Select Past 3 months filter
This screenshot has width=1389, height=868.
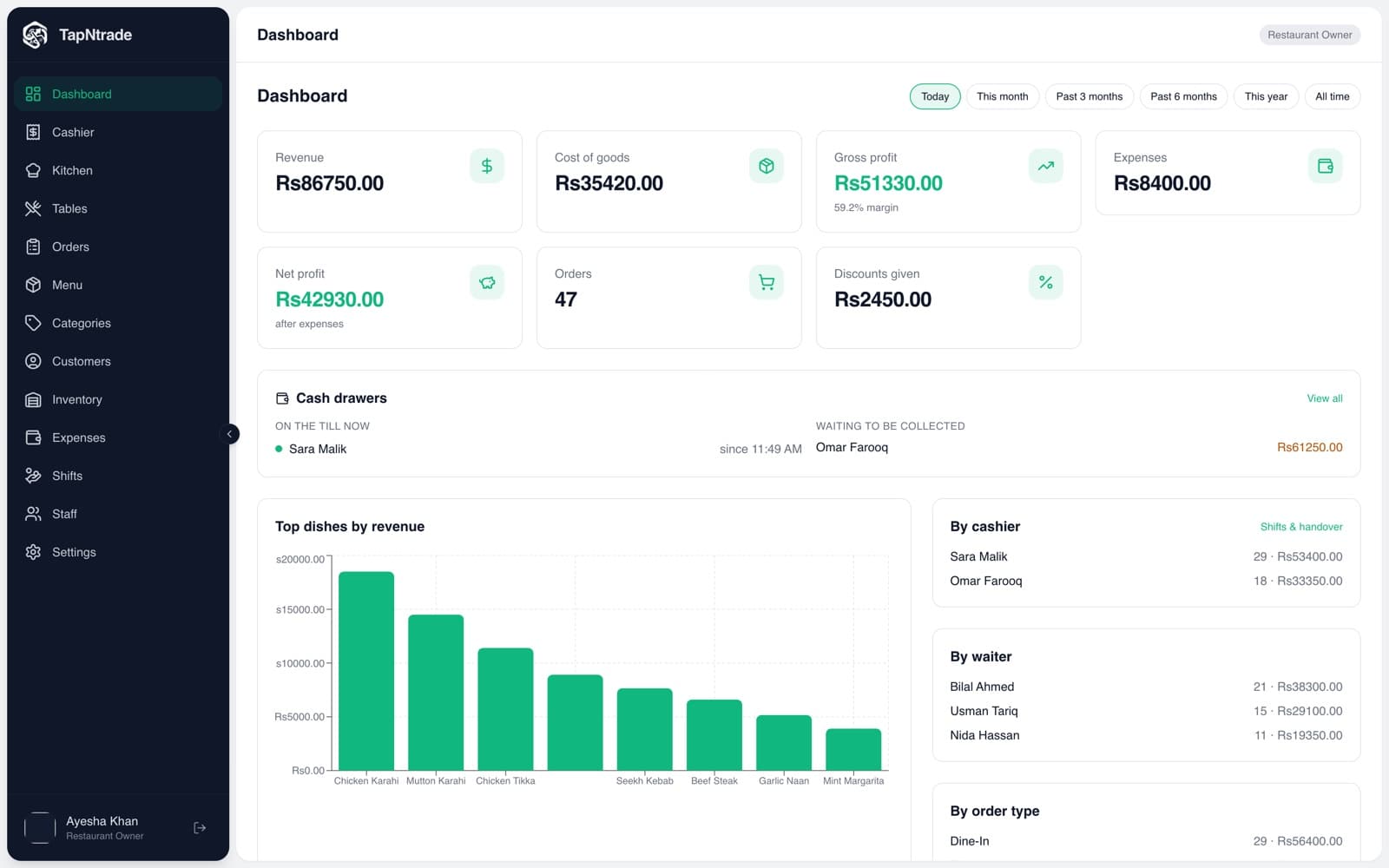pyautogui.click(x=1089, y=96)
